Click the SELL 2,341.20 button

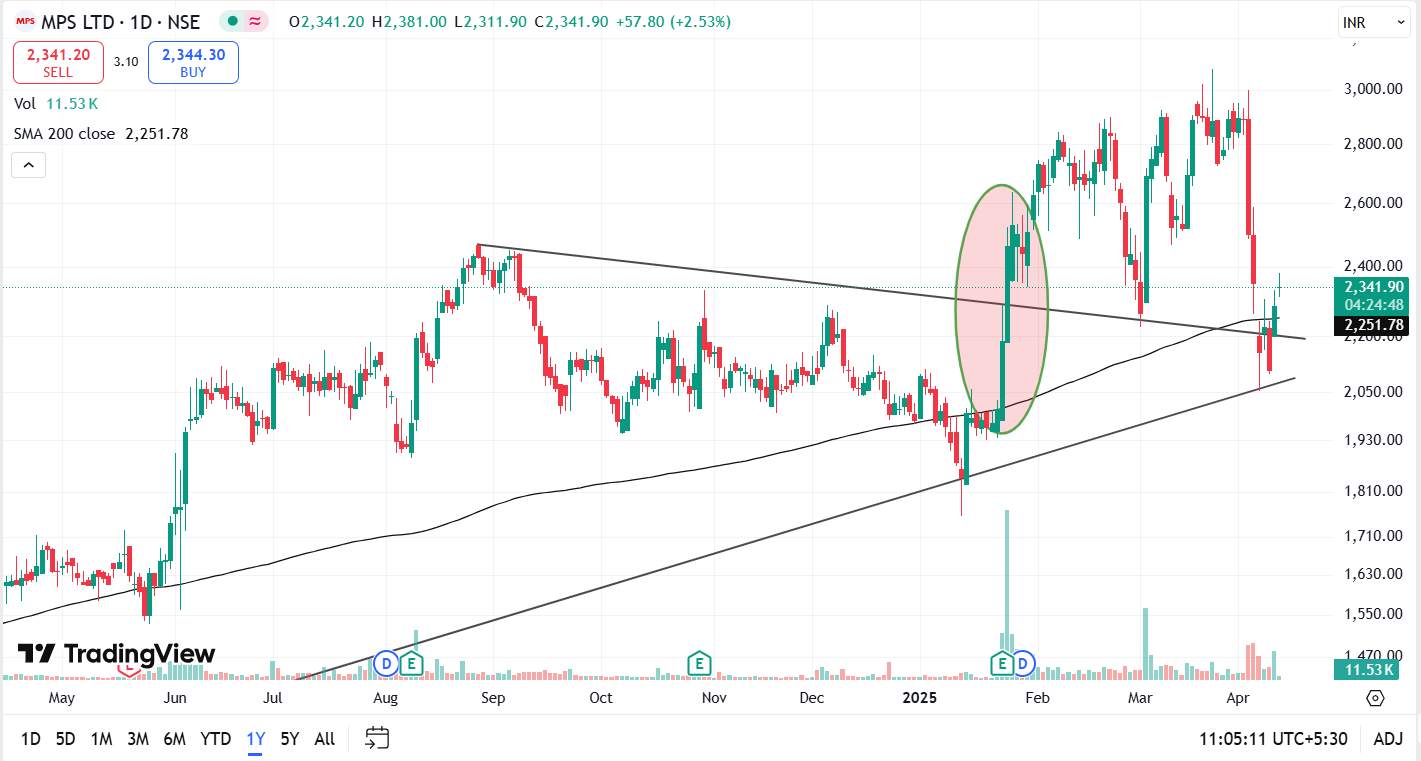point(58,63)
